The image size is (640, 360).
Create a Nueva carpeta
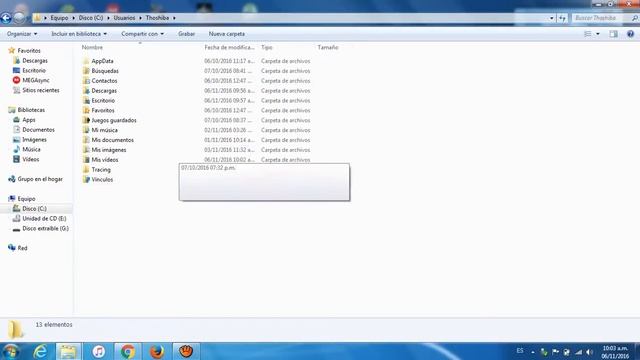(227, 34)
